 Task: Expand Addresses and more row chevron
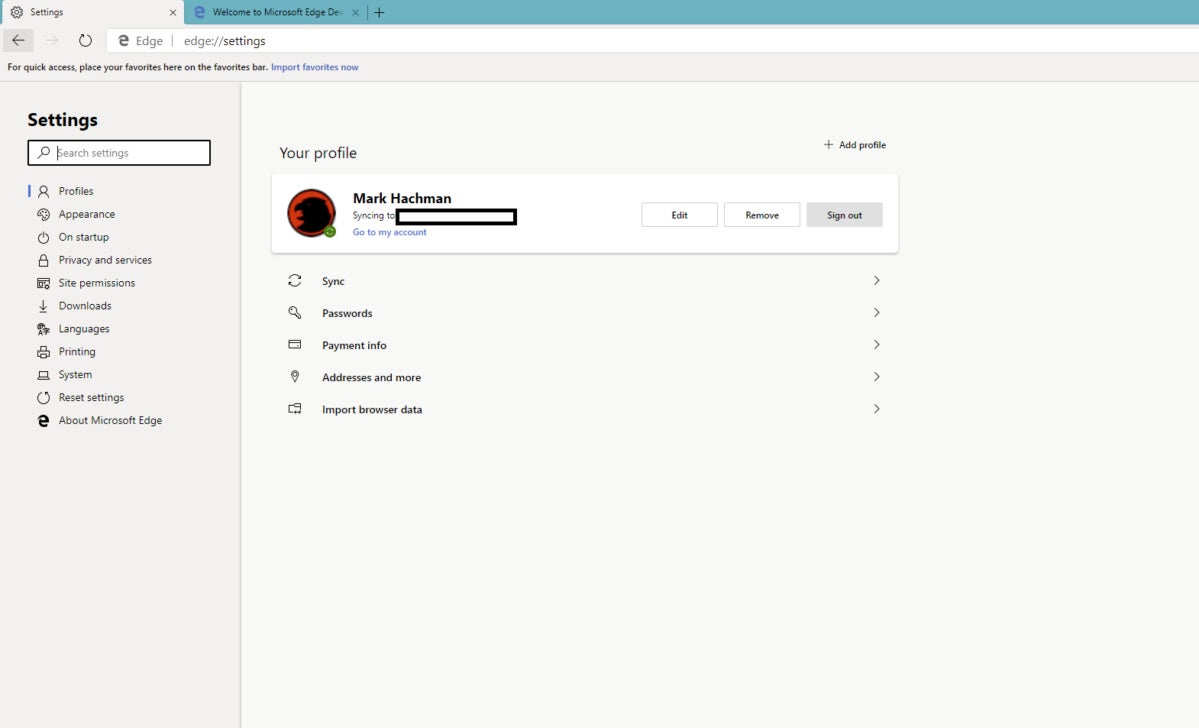pyautogui.click(x=876, y=377)
